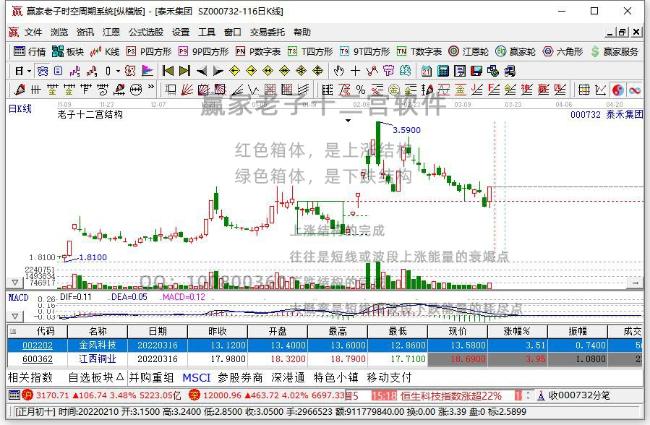Select the 江西铜业 name cell

(x=97, y=359)
